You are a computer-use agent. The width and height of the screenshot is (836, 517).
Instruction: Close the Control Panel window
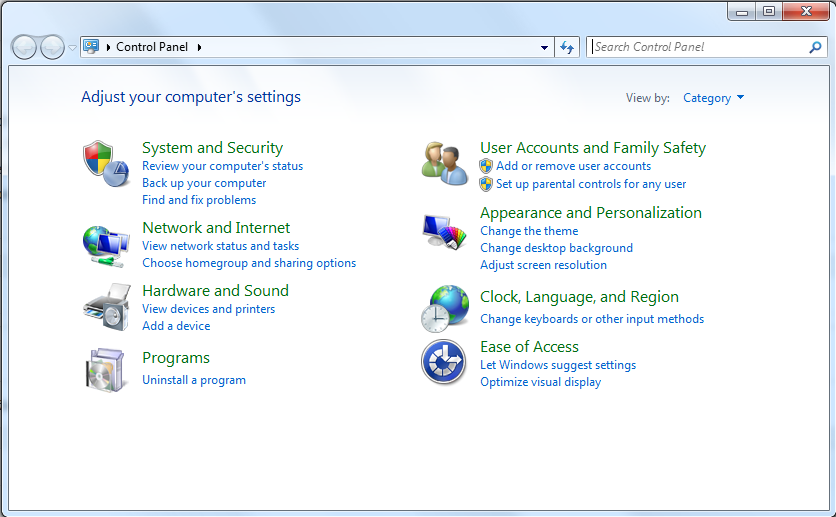pos(806,12)
